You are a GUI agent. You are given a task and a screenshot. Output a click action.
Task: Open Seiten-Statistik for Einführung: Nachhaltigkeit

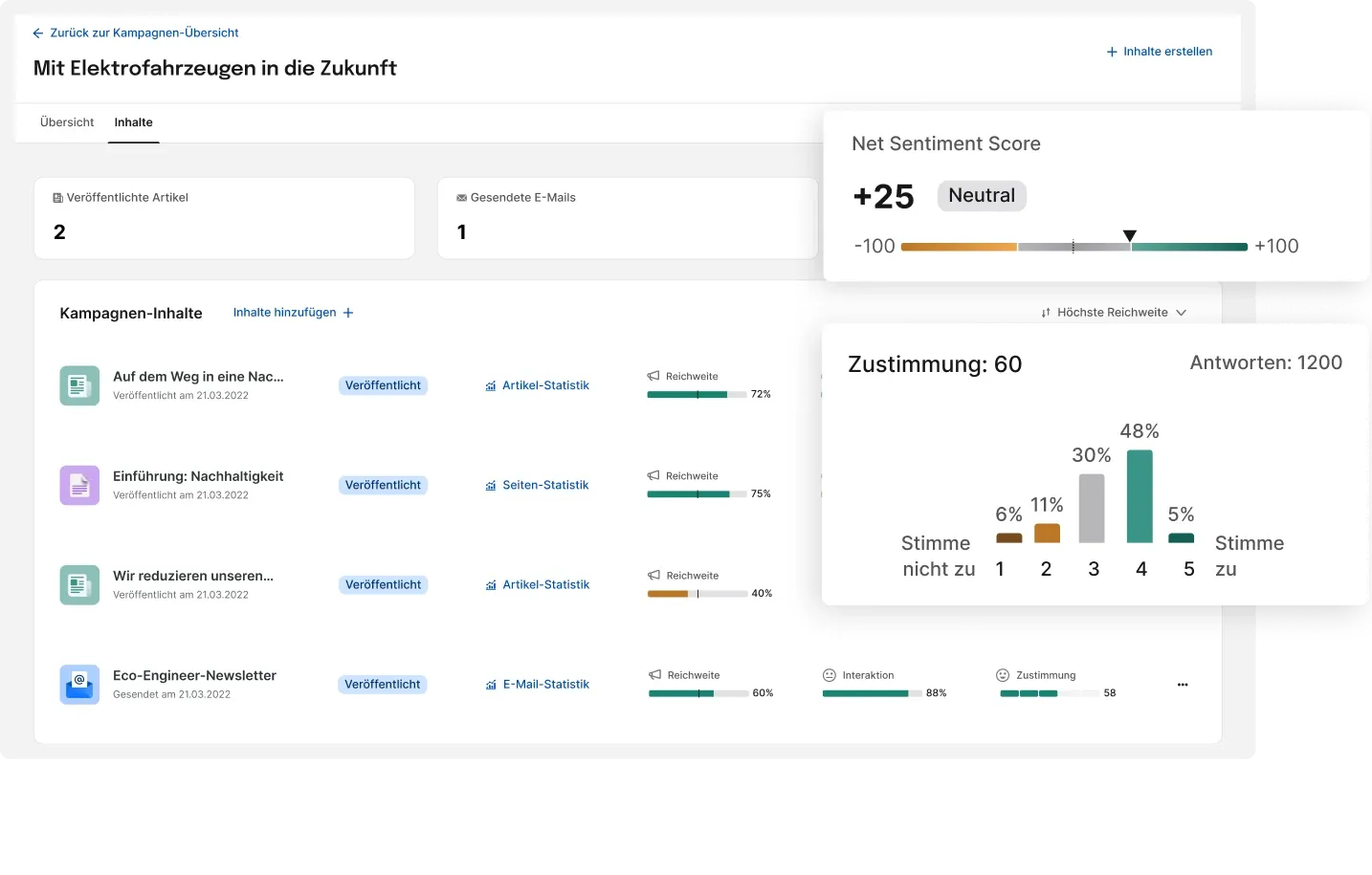pos(545,485)
